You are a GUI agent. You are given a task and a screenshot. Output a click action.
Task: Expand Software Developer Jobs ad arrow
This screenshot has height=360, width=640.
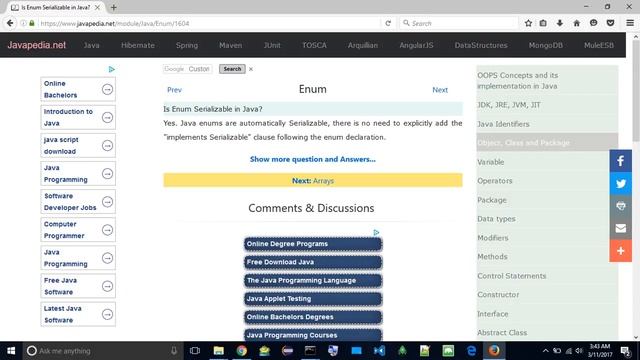[107, 202]
